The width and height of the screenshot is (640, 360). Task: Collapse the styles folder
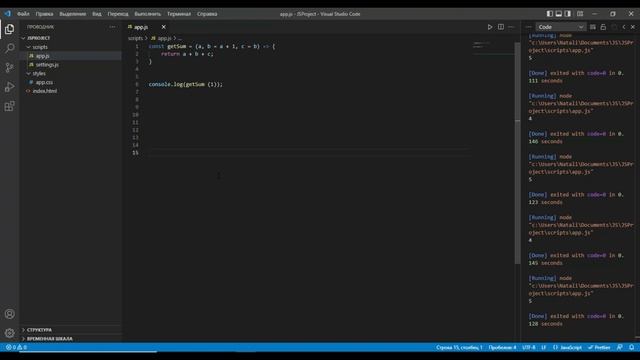(x=28, y=73)
